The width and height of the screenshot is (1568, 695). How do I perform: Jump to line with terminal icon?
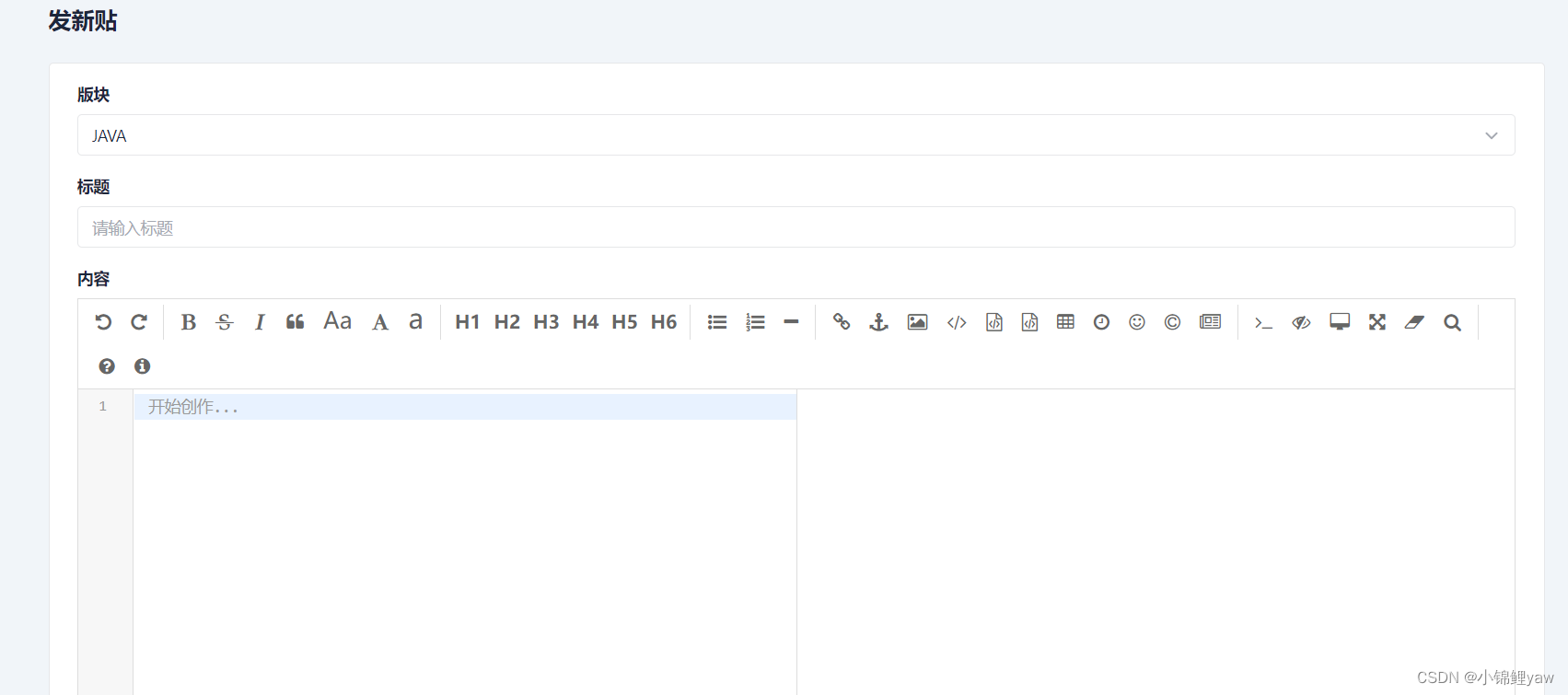[x=1263, y=323]
